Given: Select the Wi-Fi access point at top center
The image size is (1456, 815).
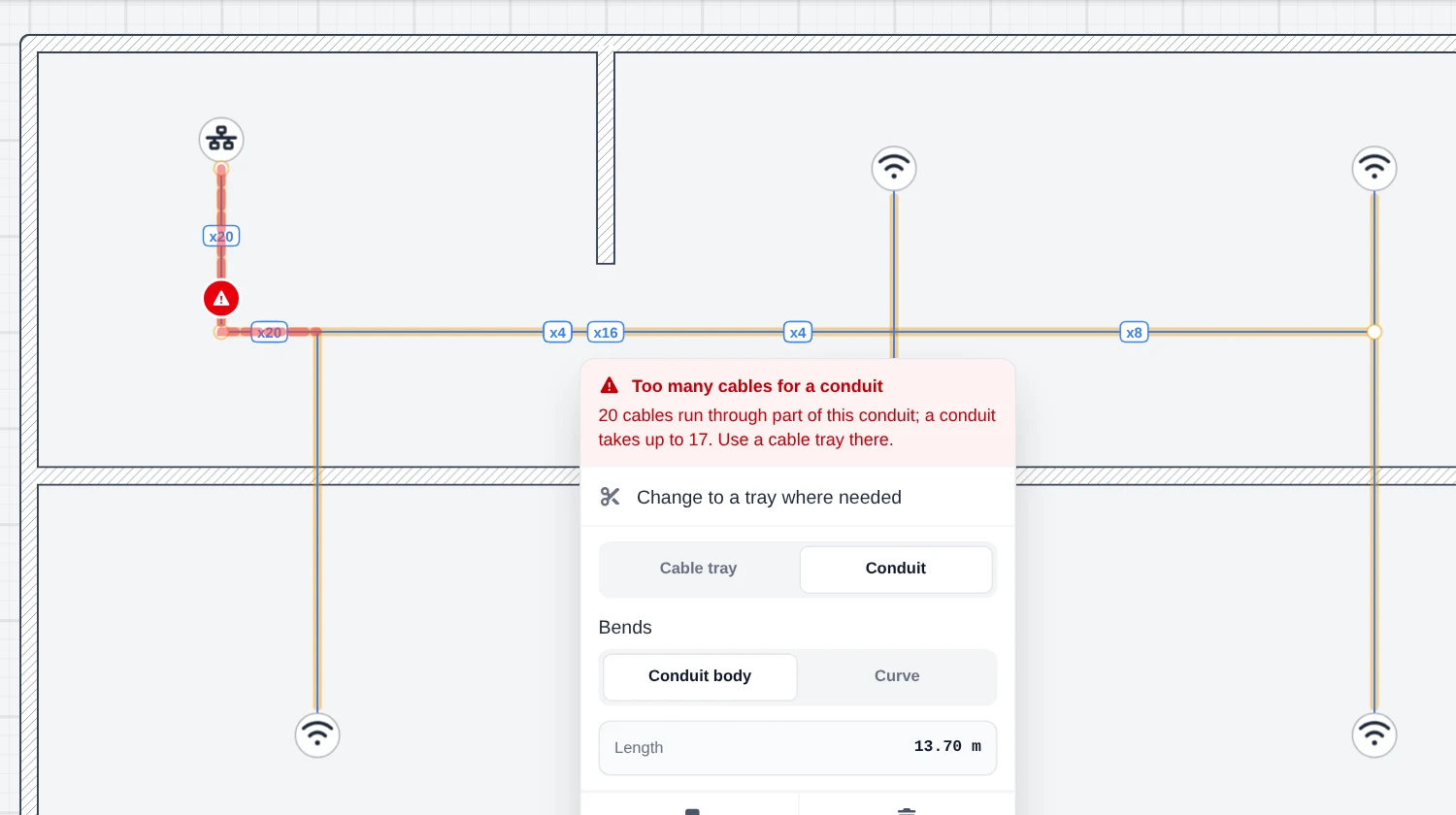Looking at the screenshot, I should pos(894,169).
